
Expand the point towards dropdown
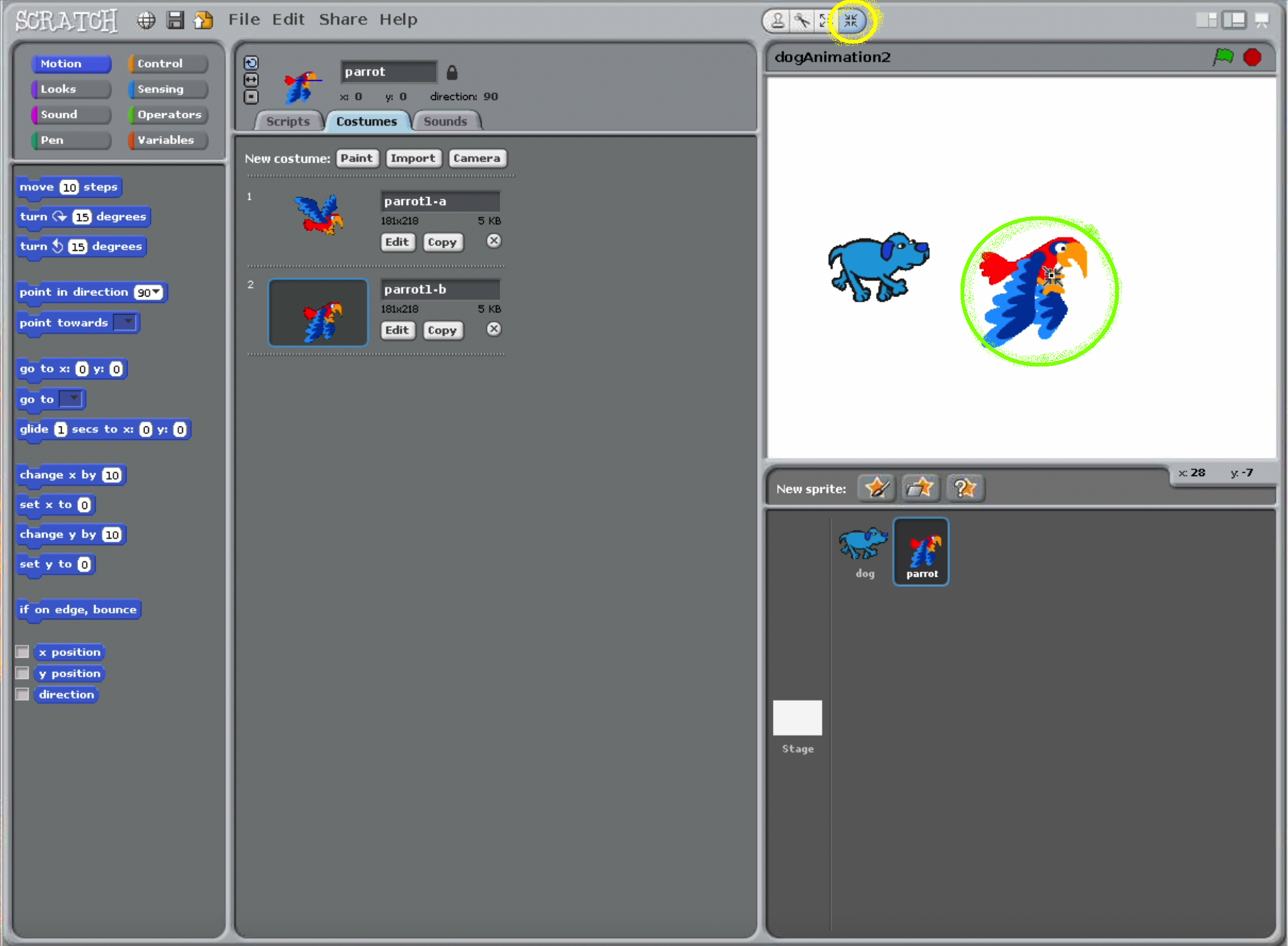coord(127,322)
